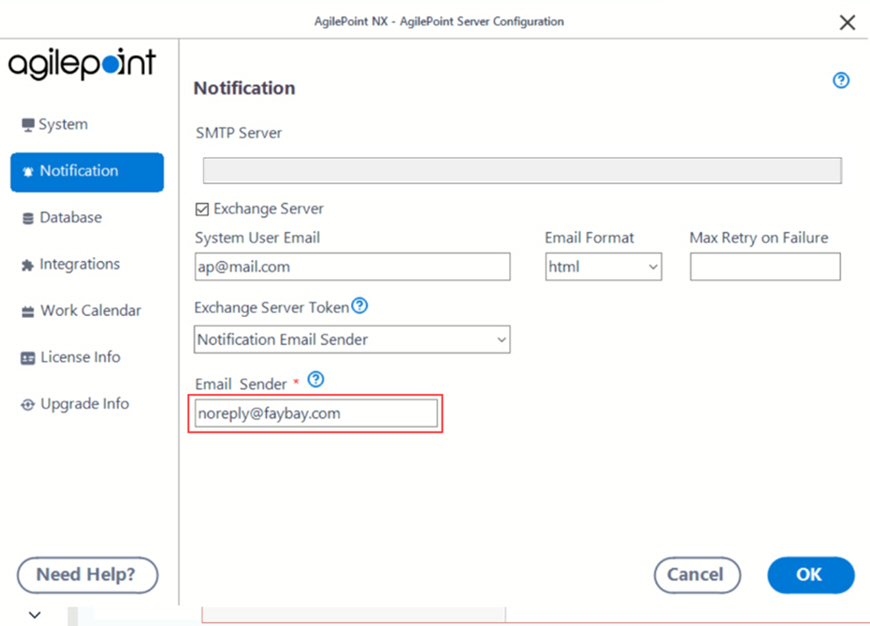This screenshot has width=870, height=626.
Task: Confirm with the OK button
Action: (x=811, y=575)
